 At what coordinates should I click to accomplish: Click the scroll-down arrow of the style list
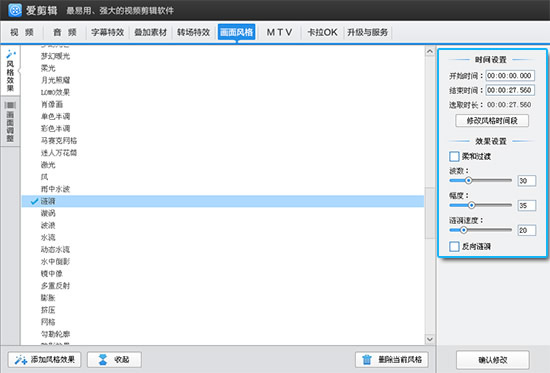[x=430, y=339]
